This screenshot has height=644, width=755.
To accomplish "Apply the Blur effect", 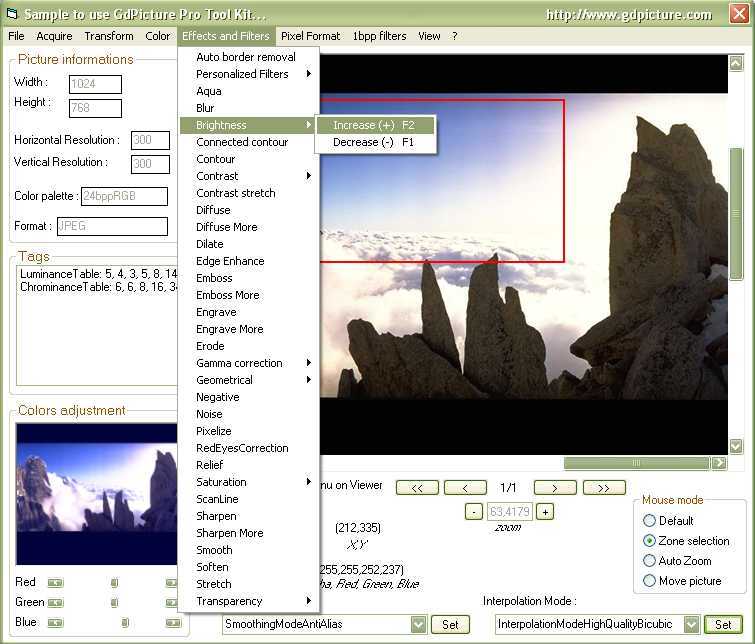I will (x=249, y=108).
